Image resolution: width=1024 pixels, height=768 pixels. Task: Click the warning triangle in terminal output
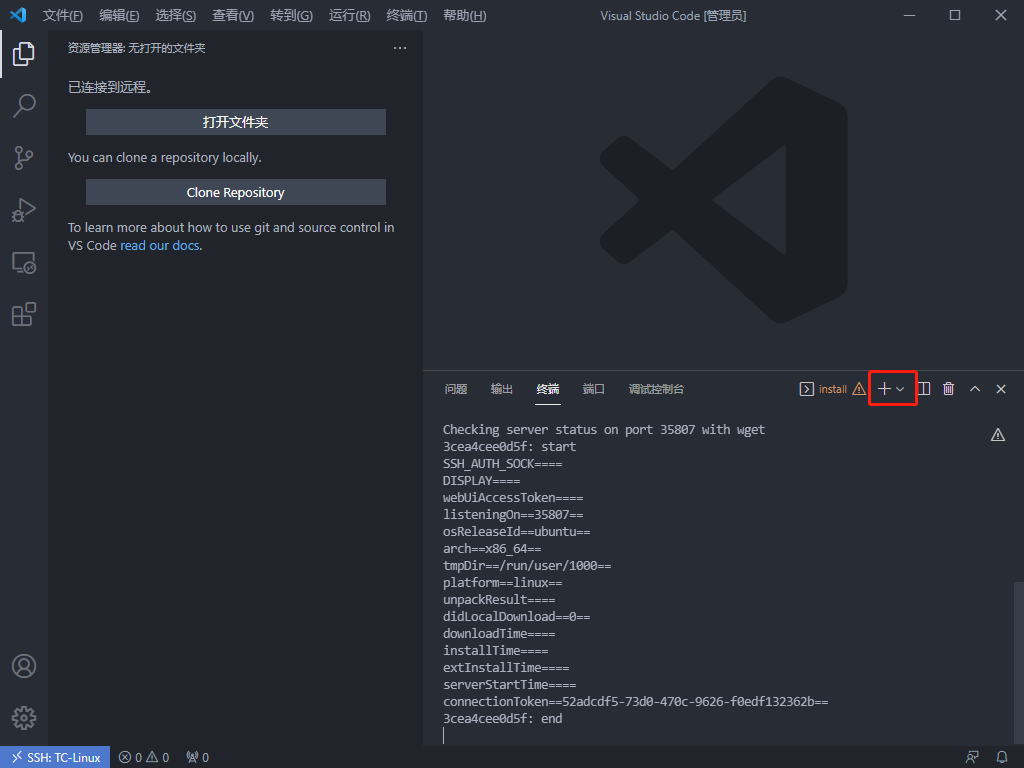[x=997, y=434]
